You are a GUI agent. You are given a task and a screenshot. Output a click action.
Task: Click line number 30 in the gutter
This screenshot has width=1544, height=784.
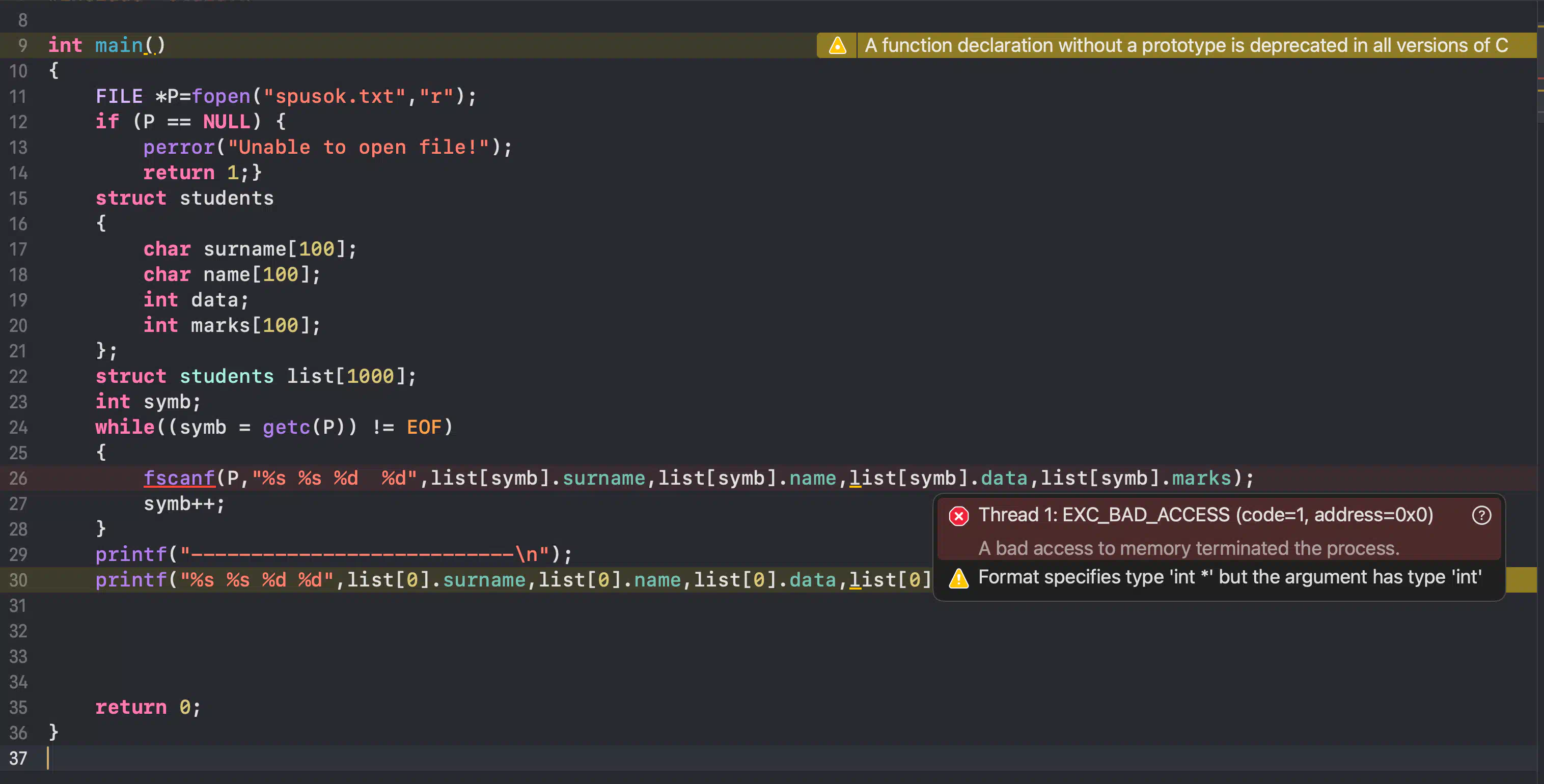18,580
